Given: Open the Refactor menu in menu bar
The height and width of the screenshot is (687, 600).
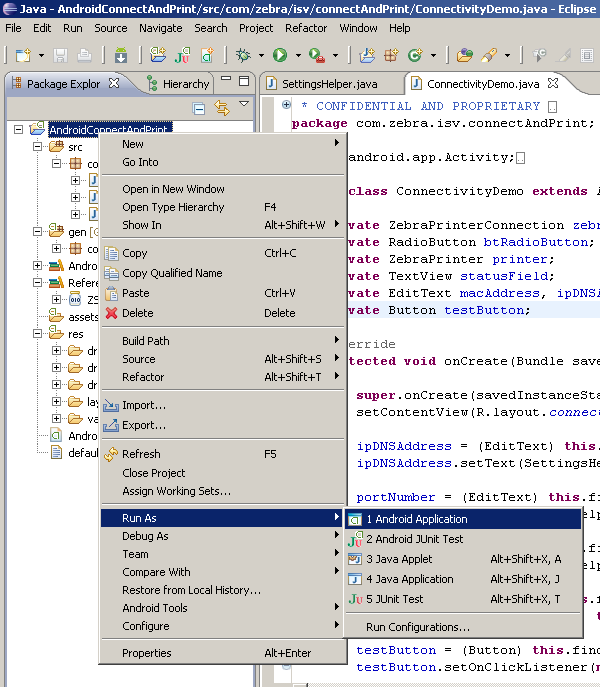Looking at the screenshot, I should pos(306,28).
